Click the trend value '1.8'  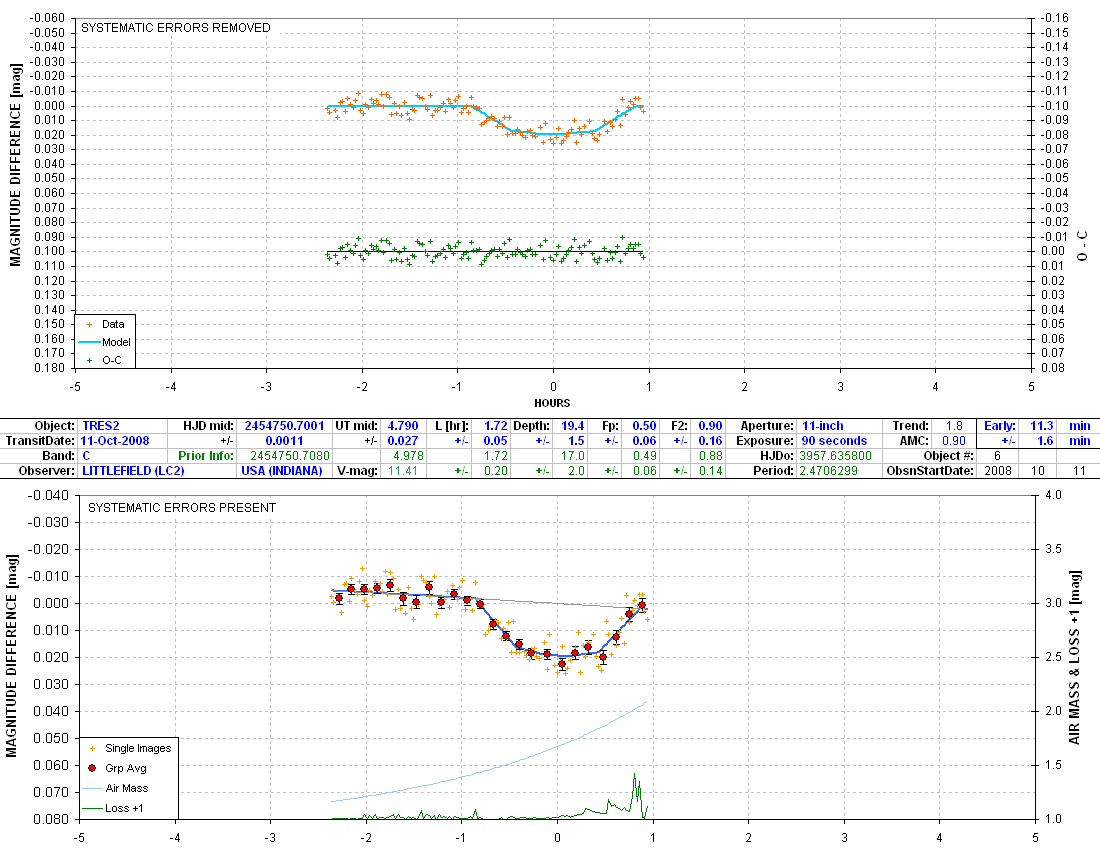(x=954, y=426)
